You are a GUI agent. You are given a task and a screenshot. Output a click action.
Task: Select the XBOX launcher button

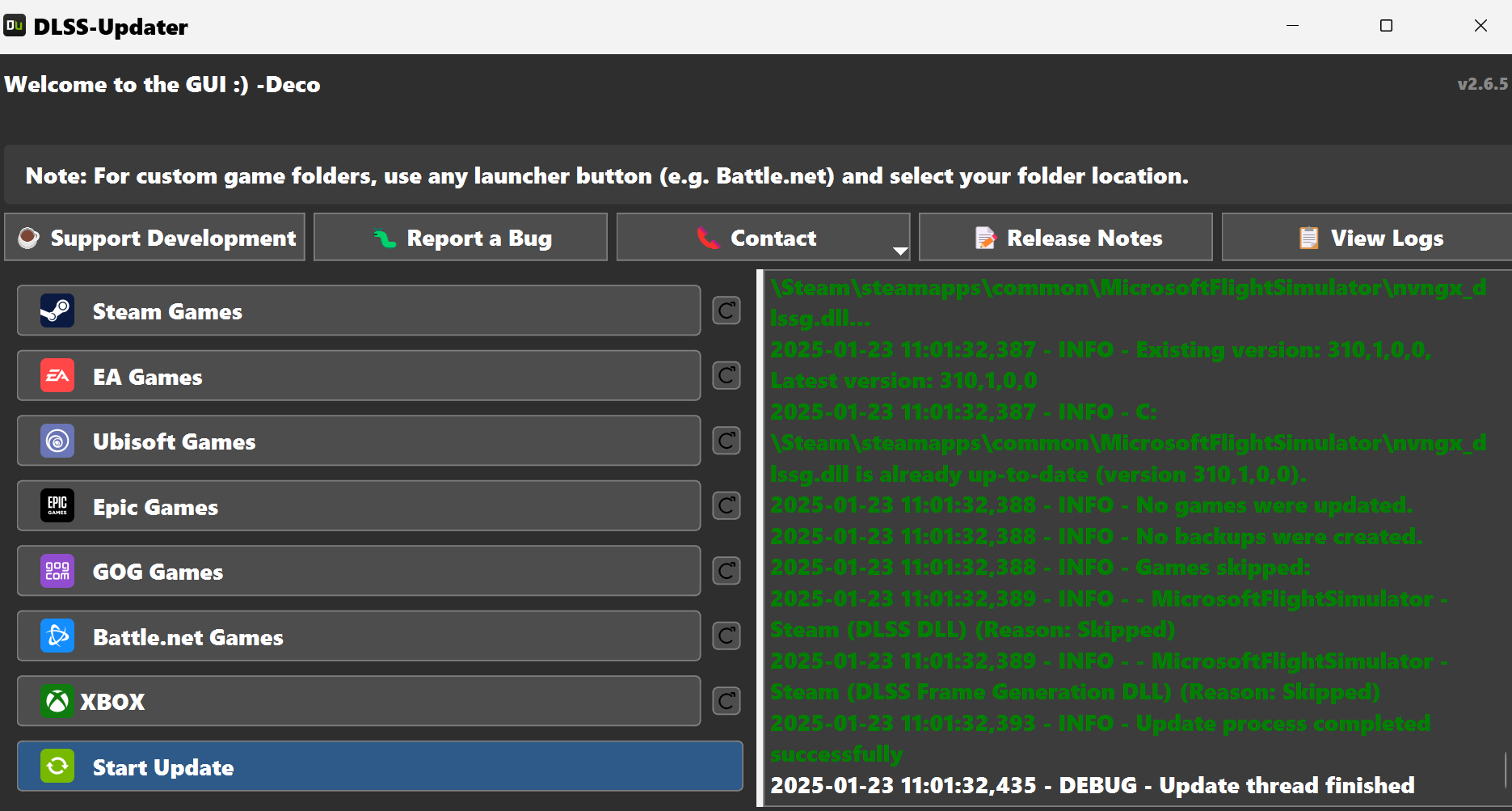coord(359,701)
